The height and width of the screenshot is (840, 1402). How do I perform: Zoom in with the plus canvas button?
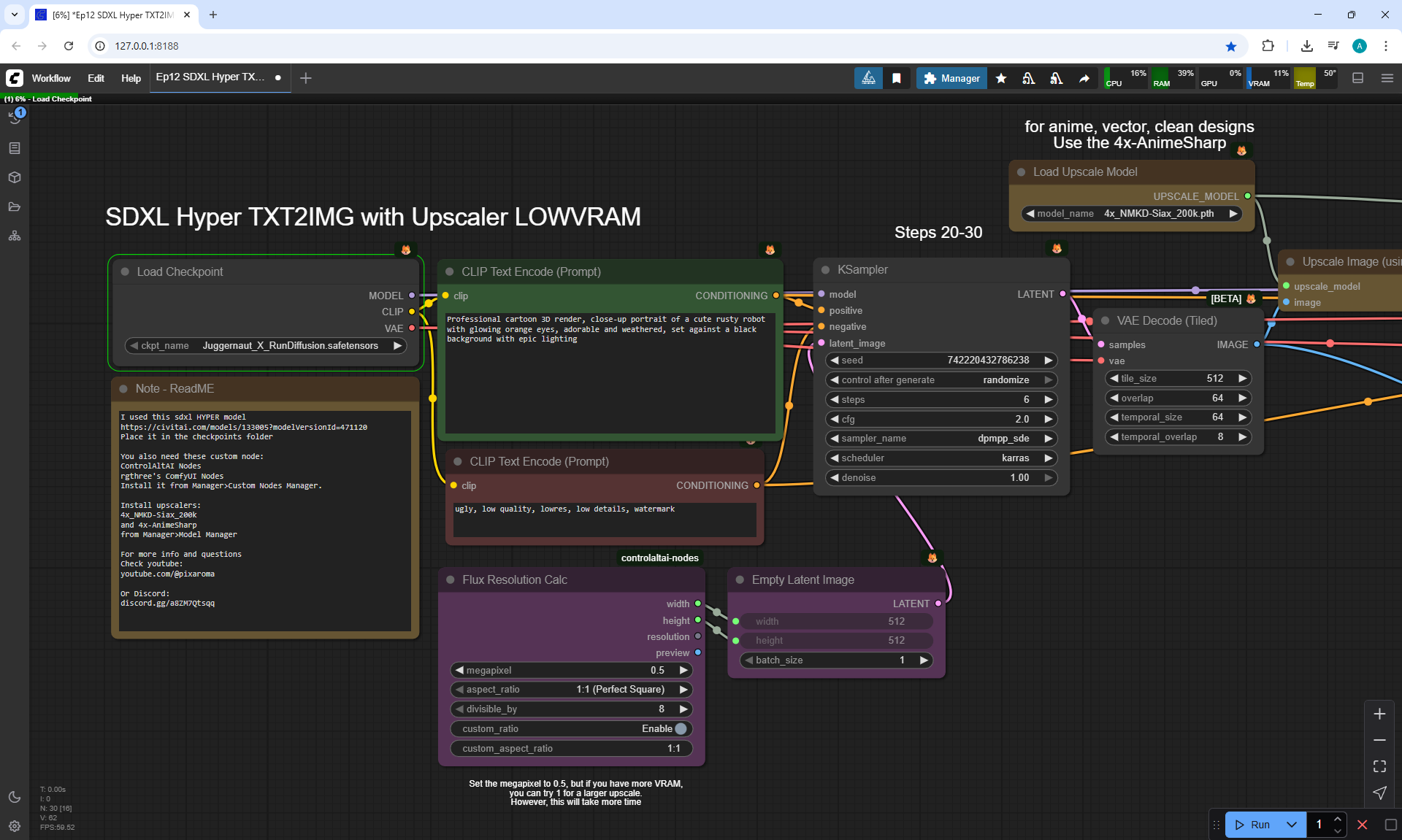click(1379, 714)
